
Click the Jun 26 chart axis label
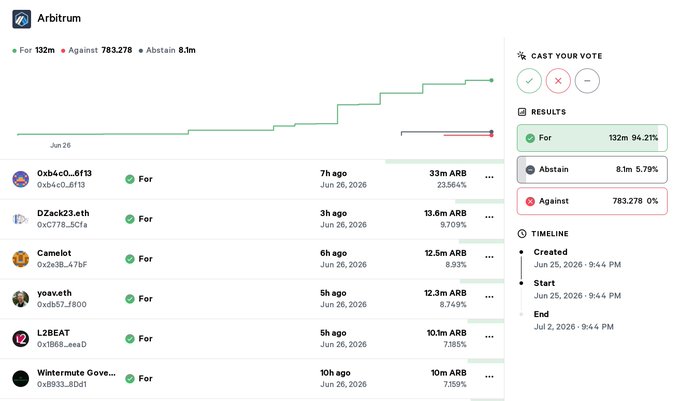pyautogui.click(x=60, y=145)
